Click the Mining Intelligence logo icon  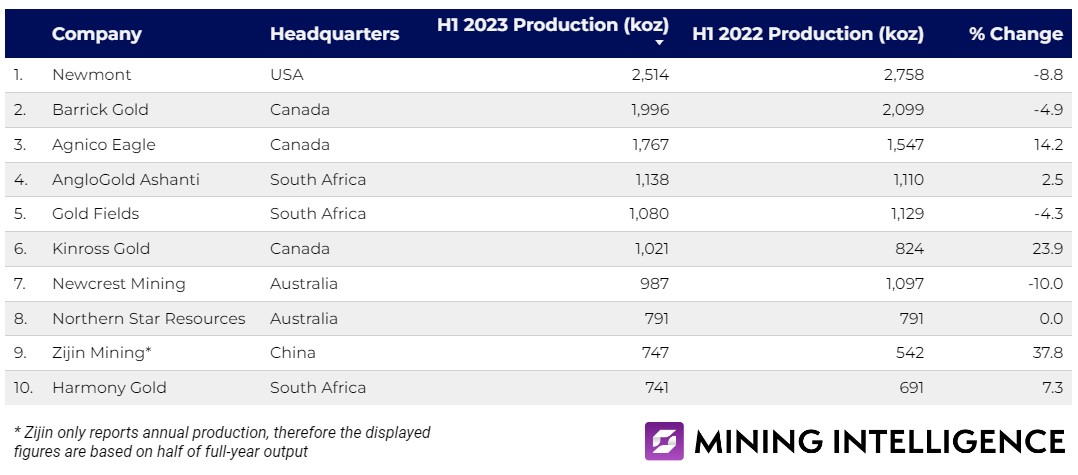click(665, 441)
